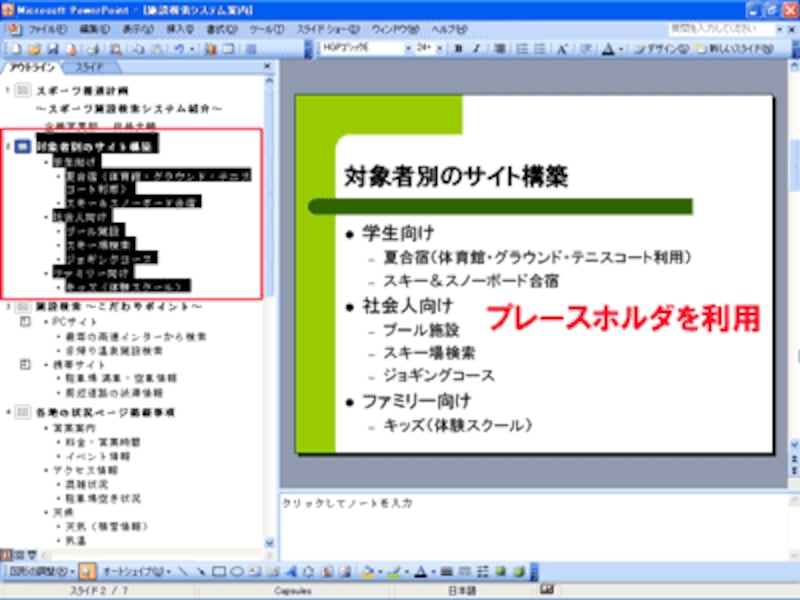This screenshot has height=600, width=800.
Task: Open the print preview icon
Action: click(x=117, y=49)
